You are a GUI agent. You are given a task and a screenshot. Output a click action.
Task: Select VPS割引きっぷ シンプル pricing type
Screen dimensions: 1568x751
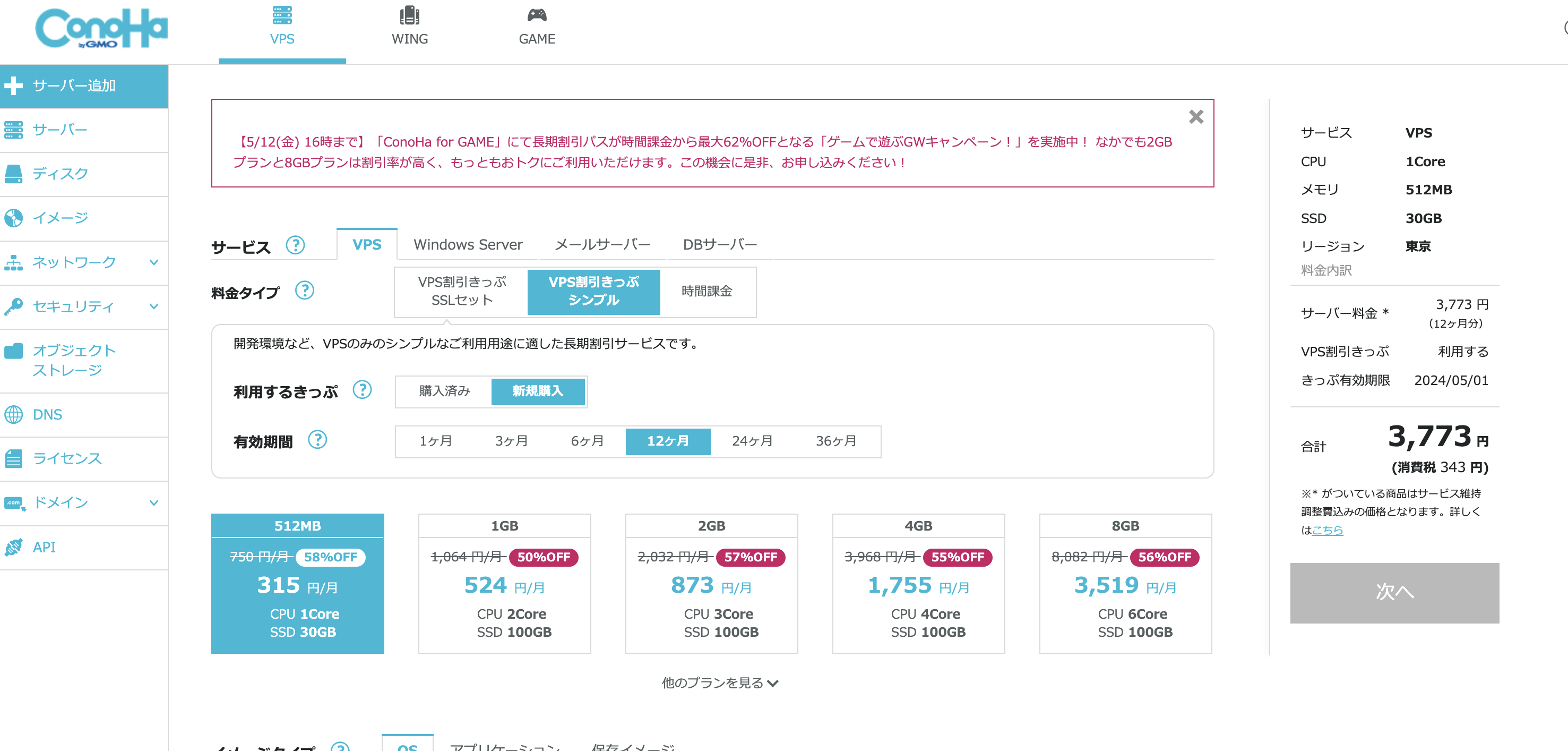pos(593,291)
